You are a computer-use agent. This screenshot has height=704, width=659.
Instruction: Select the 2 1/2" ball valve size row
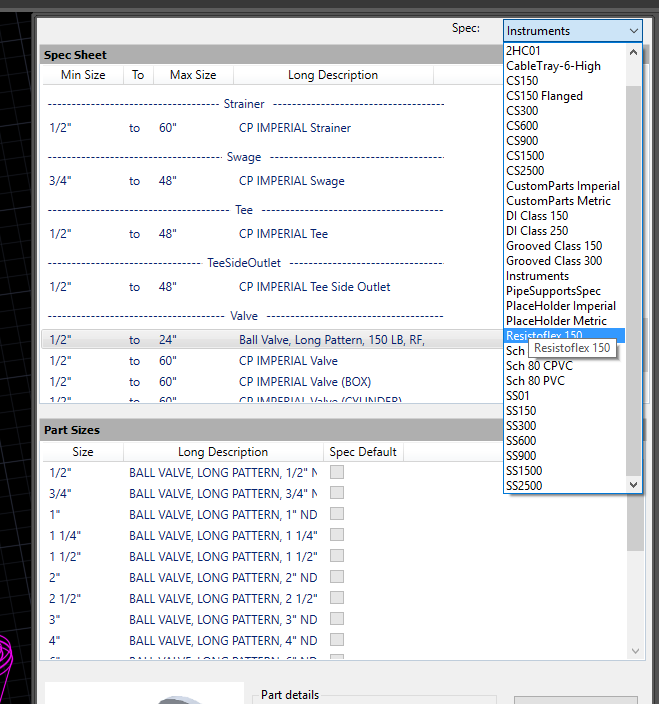[334, 598]
